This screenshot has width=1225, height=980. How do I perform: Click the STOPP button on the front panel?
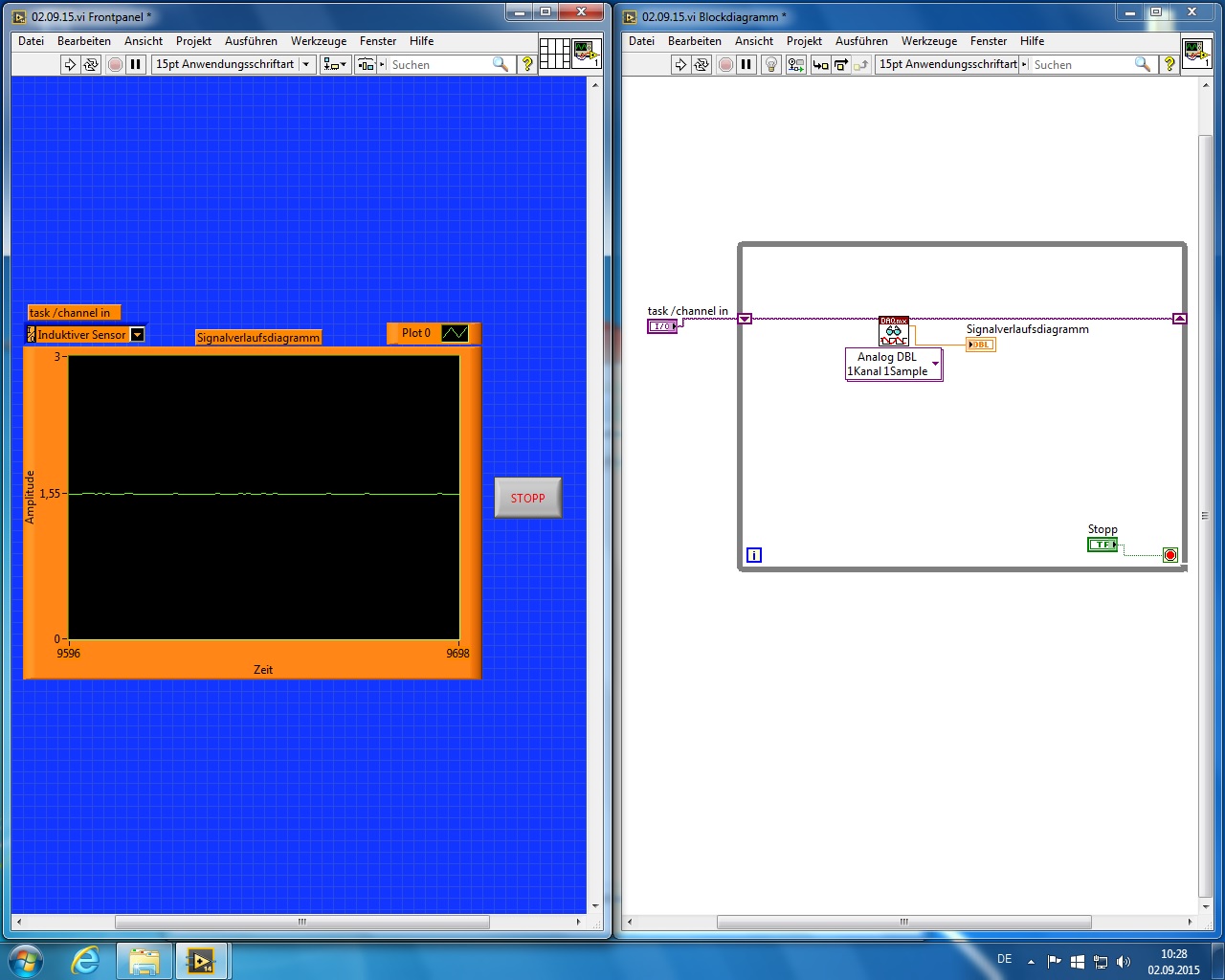pos(527,498)
